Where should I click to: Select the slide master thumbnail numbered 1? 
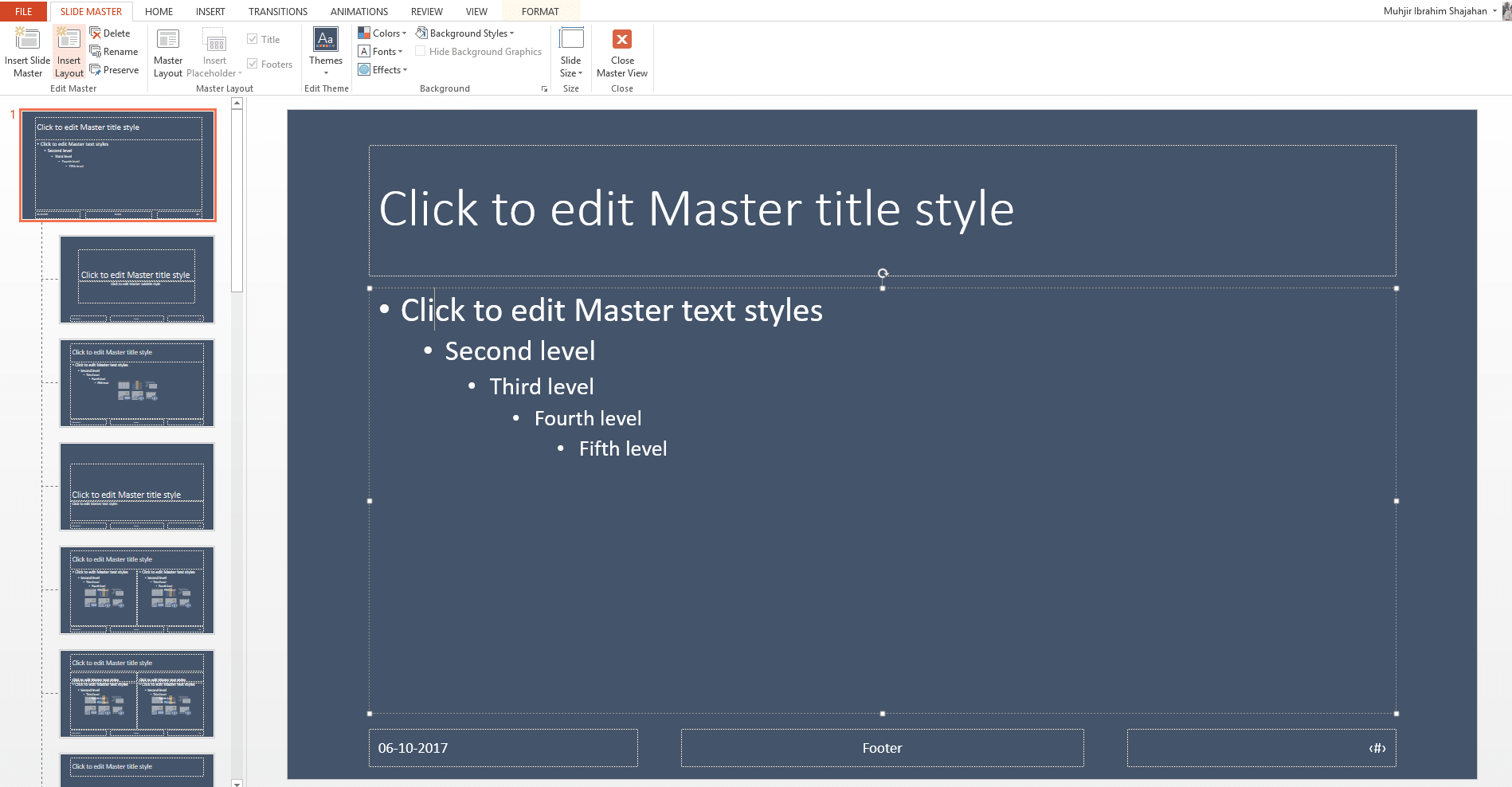click(118, 165)
